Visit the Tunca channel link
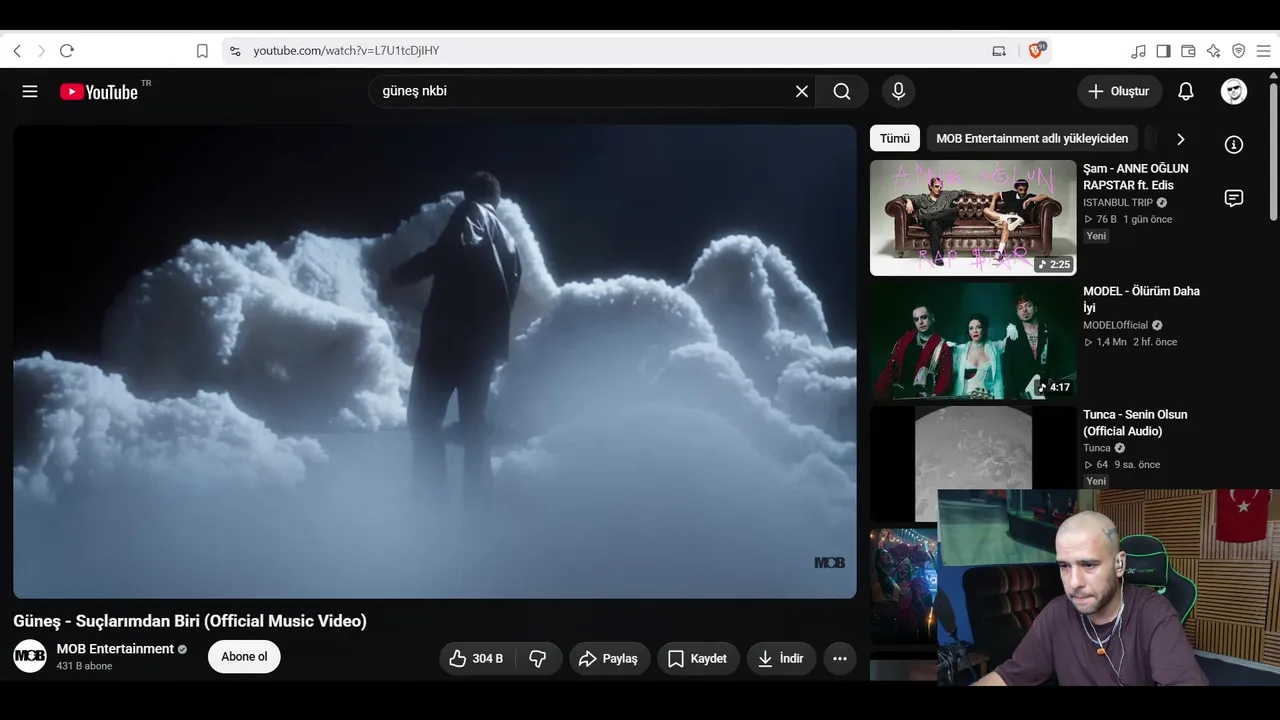The width and height of the screenshot is (1280, 720). [x=1097, y=448]
